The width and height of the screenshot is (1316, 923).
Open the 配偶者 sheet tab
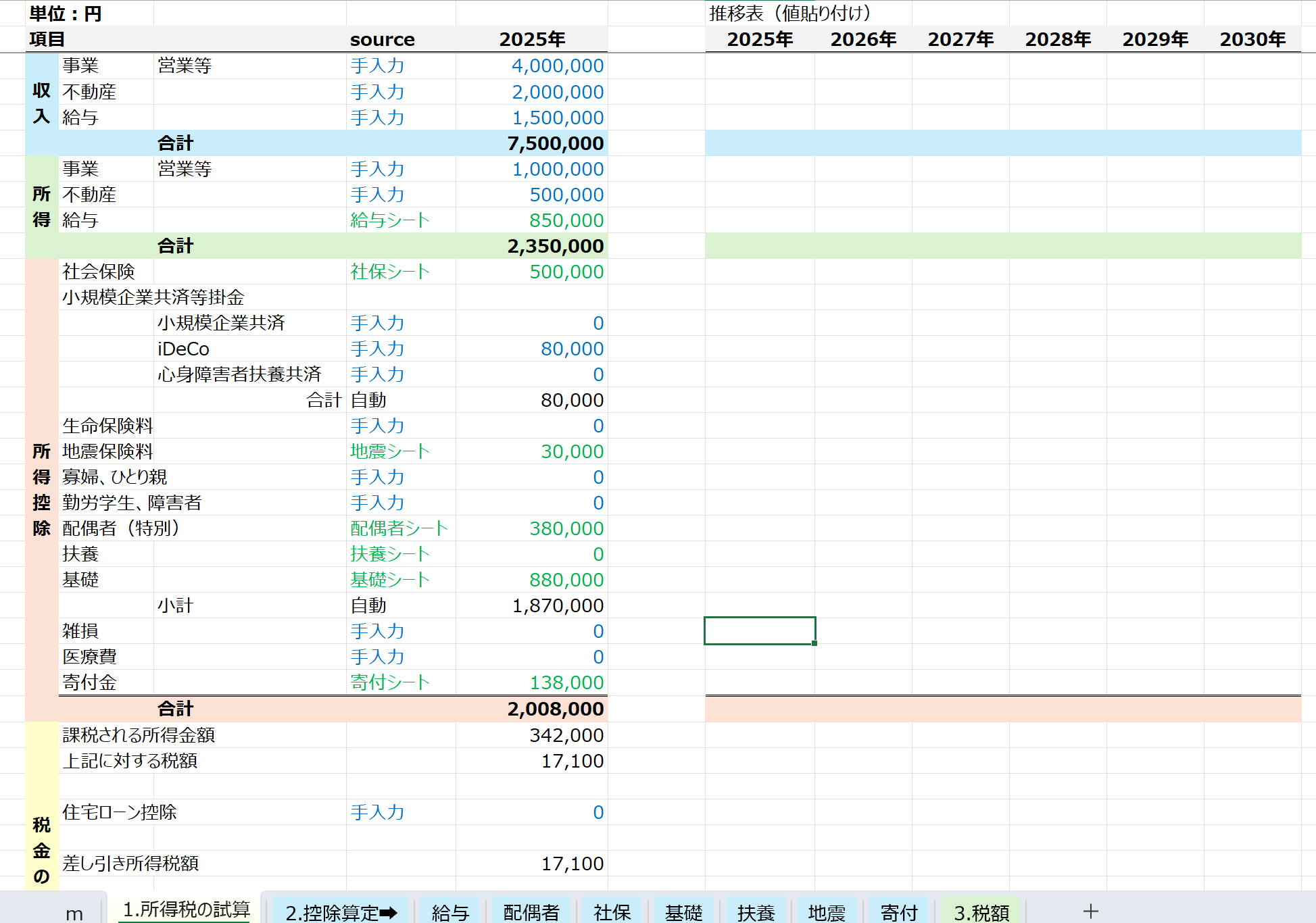[531, 912]
